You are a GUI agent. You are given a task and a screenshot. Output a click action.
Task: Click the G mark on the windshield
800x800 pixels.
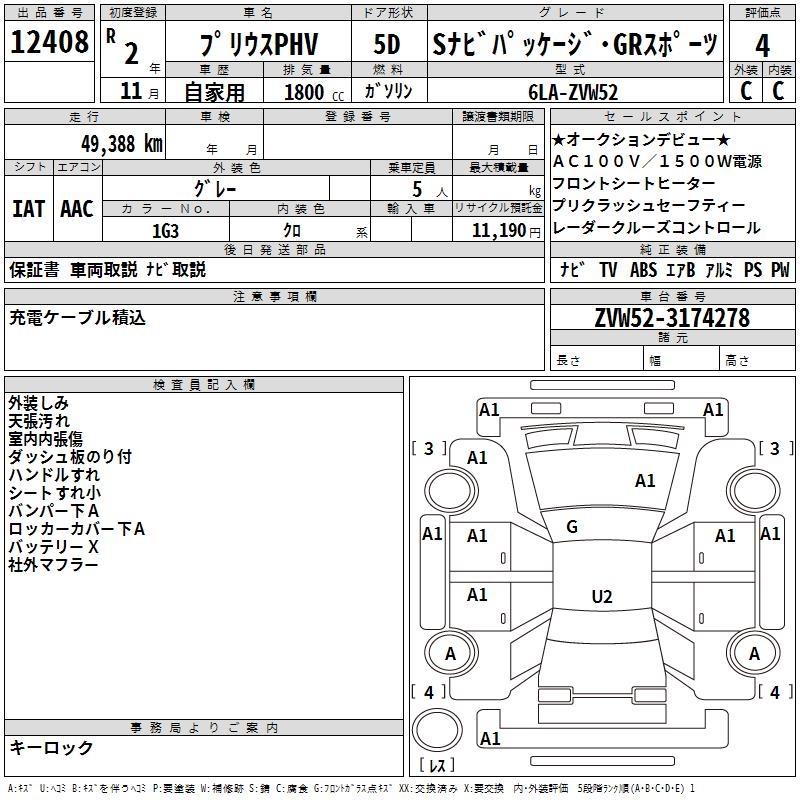point(572,527)
